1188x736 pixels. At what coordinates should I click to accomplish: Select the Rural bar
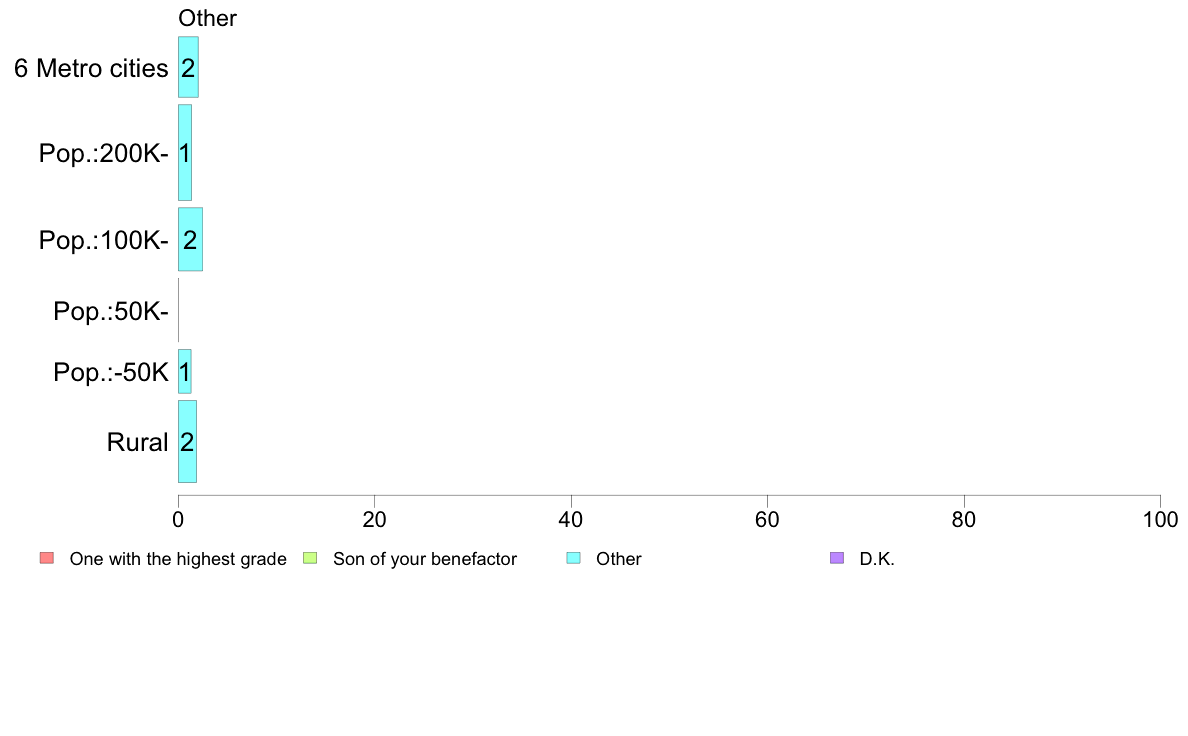[x=187, y=441]
